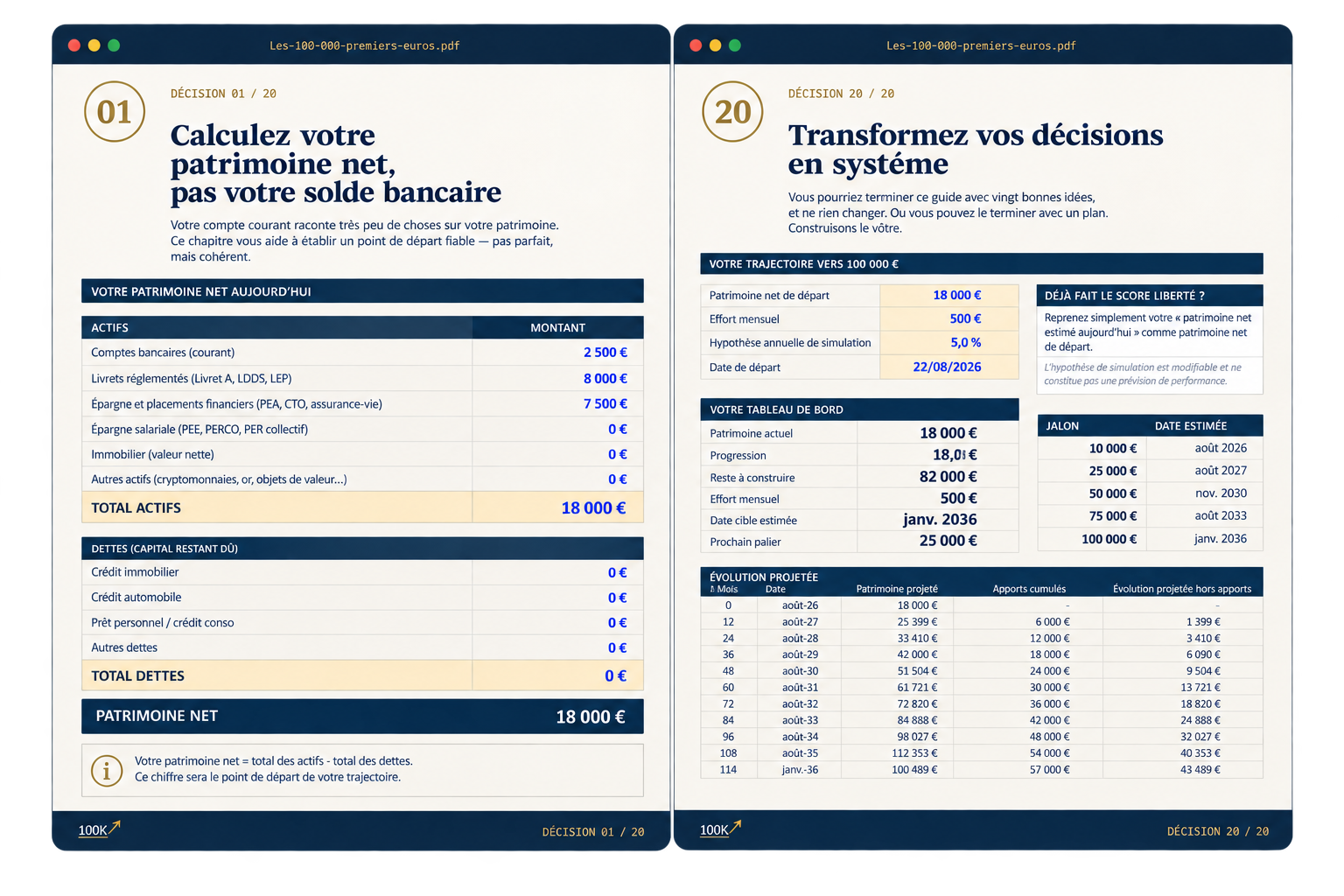The width and height of the screenshot is (1344, 896).
Task: Click the PATRIMOINE NET total 18 000 €
Action: [591, 717]
